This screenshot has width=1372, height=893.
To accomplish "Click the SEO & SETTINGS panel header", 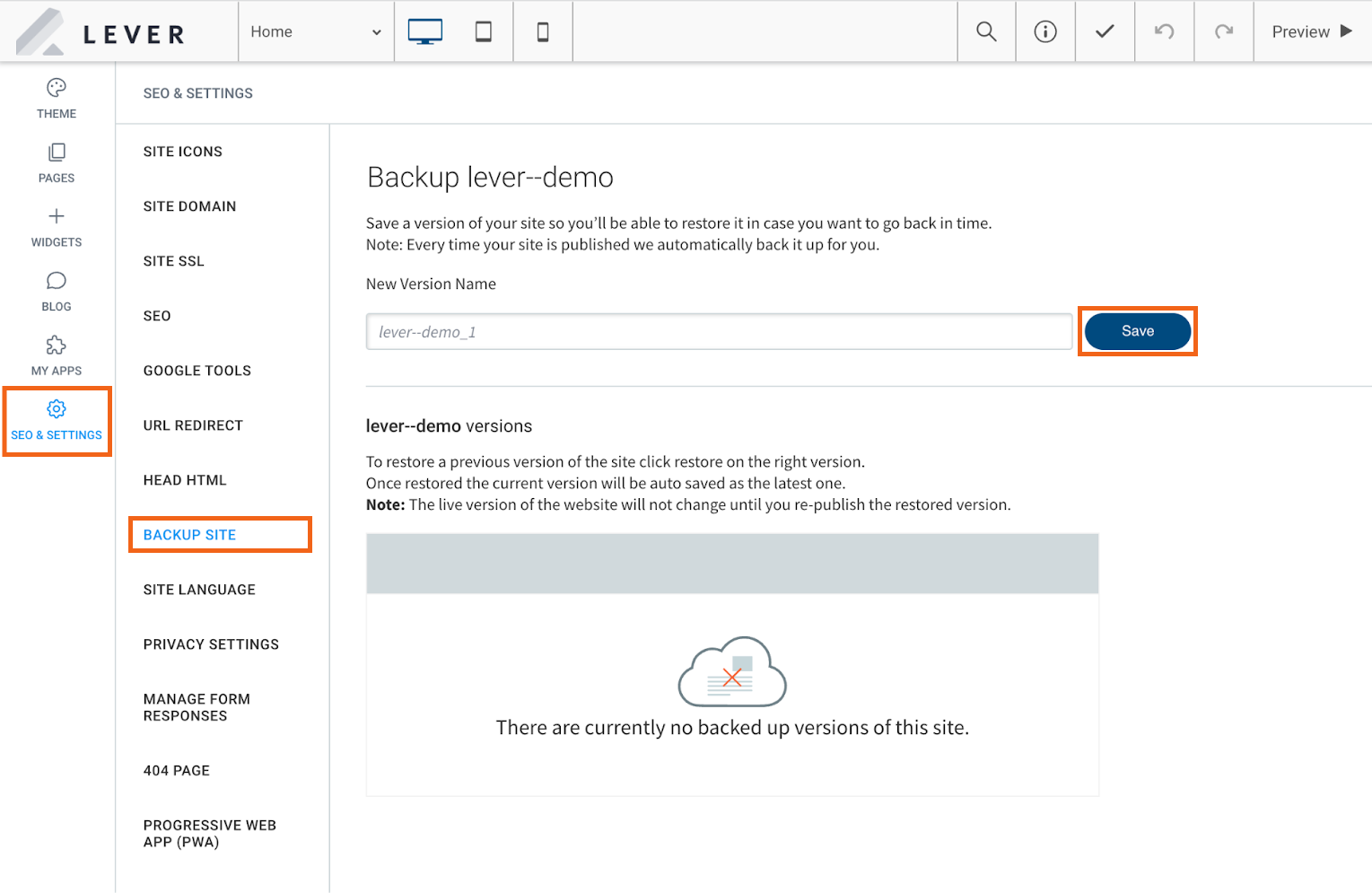I will pyautogui.click(x=198, y=93).
